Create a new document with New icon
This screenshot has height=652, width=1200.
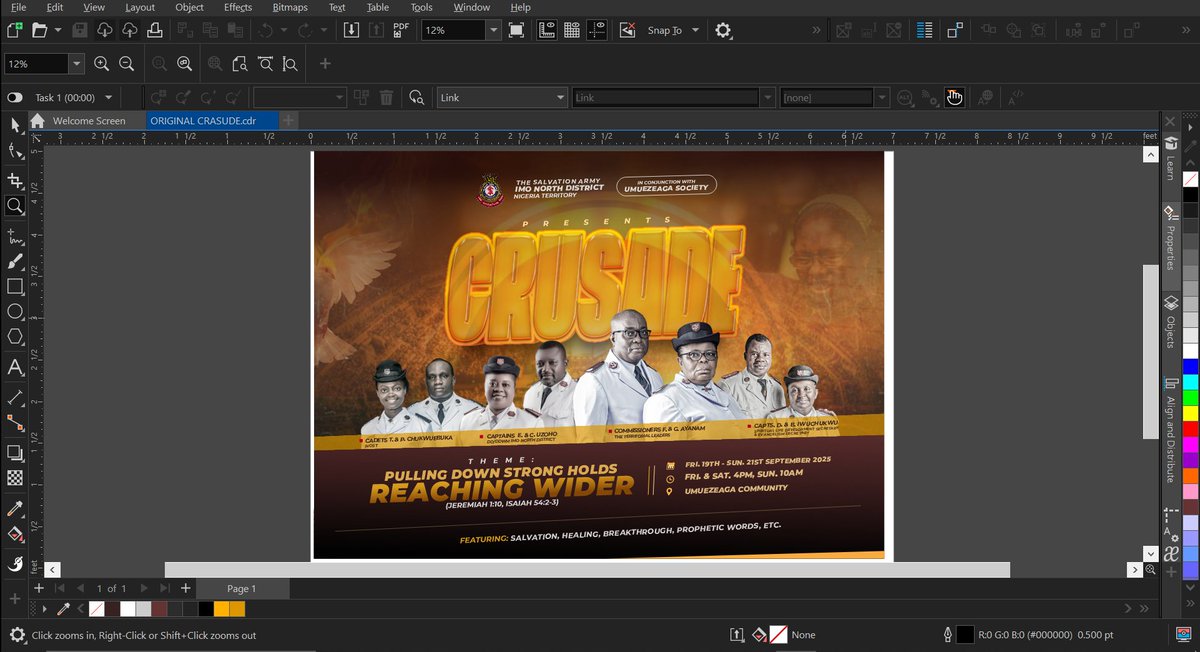[x=14, y=30]
